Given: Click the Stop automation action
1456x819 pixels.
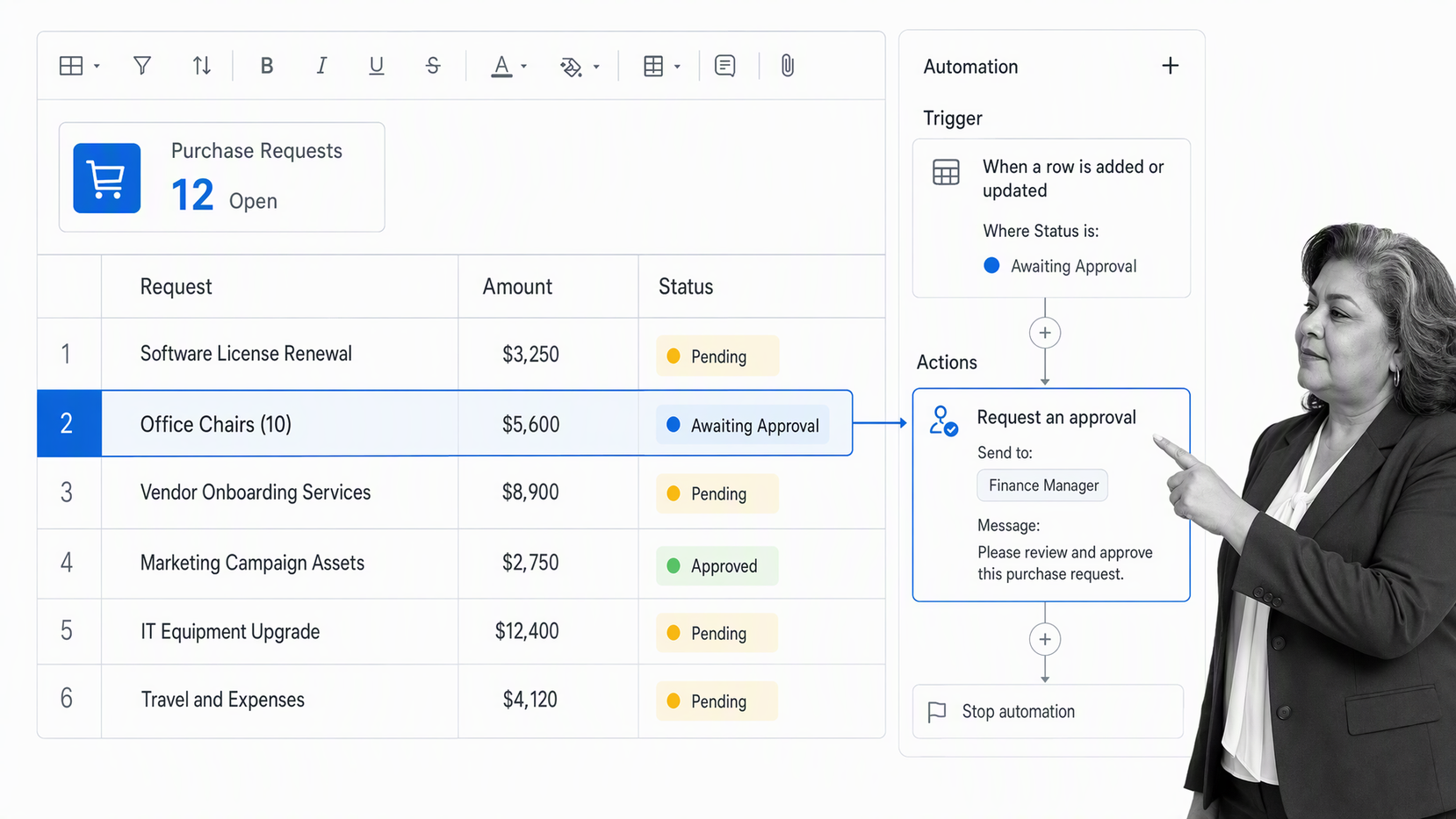Looking at the screenshot, I should coord(1048,711).
